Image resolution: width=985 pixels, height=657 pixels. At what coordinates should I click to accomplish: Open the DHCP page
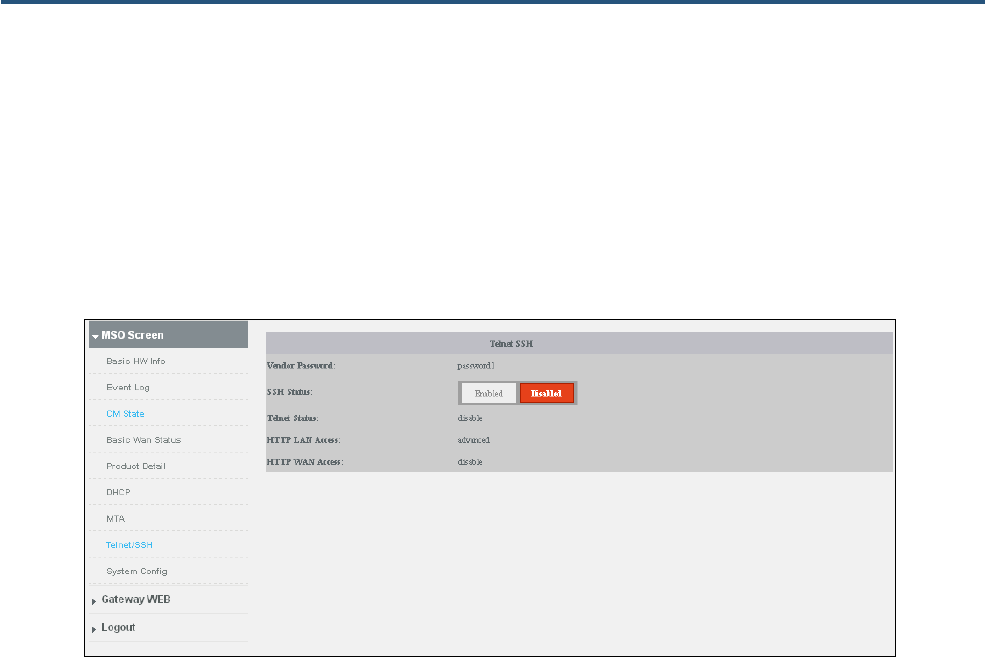click(118, 492)
